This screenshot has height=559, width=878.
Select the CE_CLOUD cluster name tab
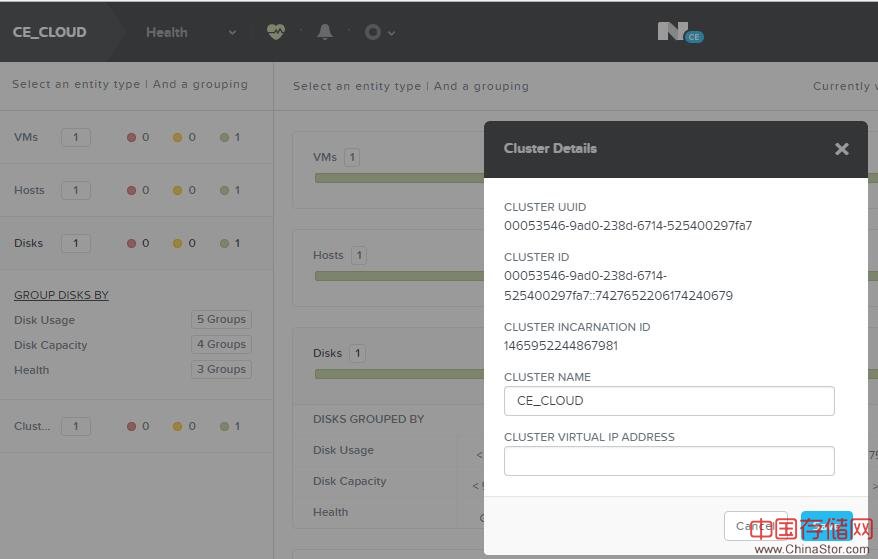50,32
